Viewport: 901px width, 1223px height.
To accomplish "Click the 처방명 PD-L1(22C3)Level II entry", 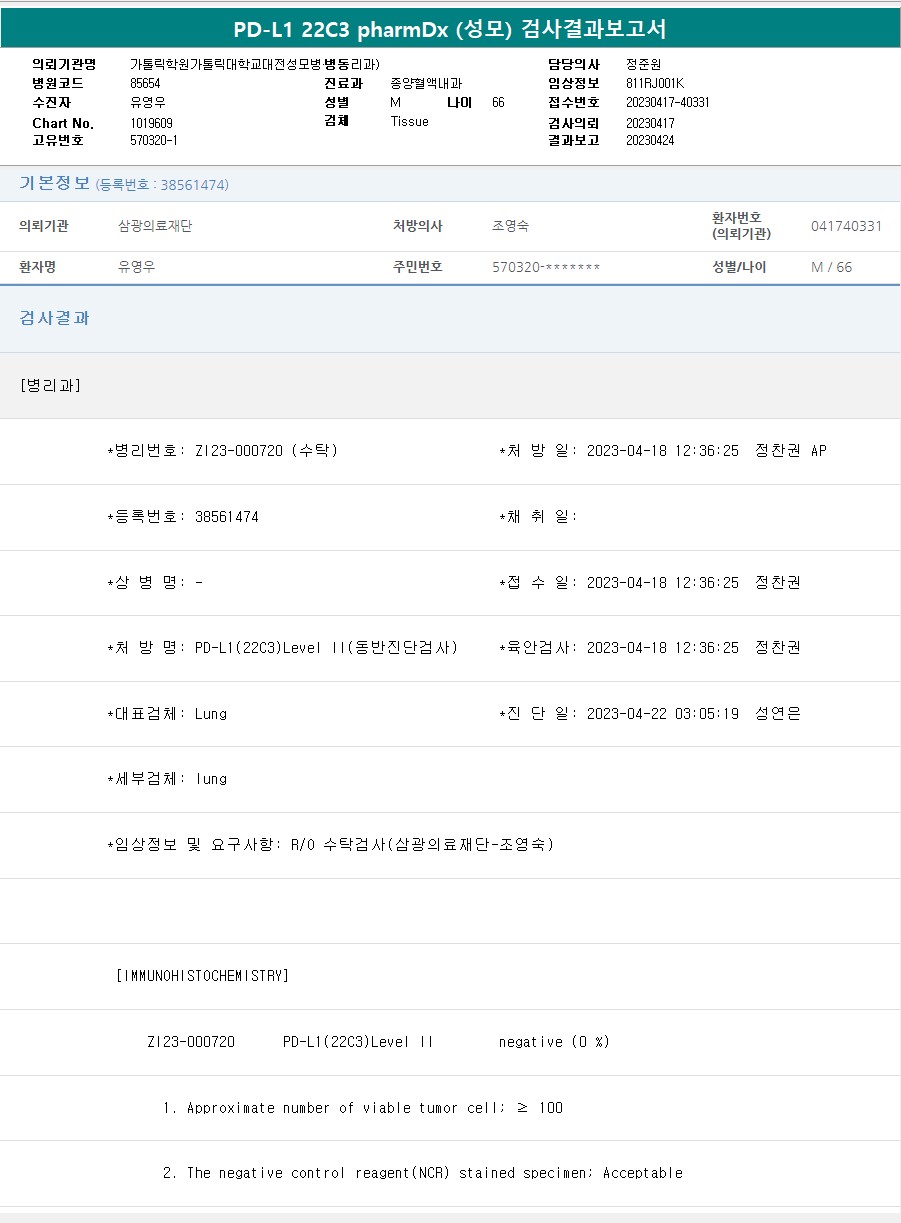I will click(326, 648).
